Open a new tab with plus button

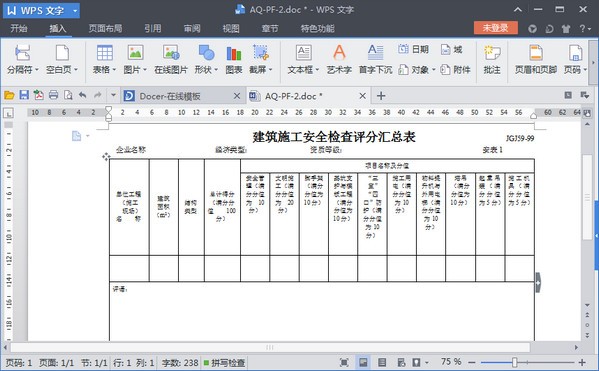click(x=381, y=96)
